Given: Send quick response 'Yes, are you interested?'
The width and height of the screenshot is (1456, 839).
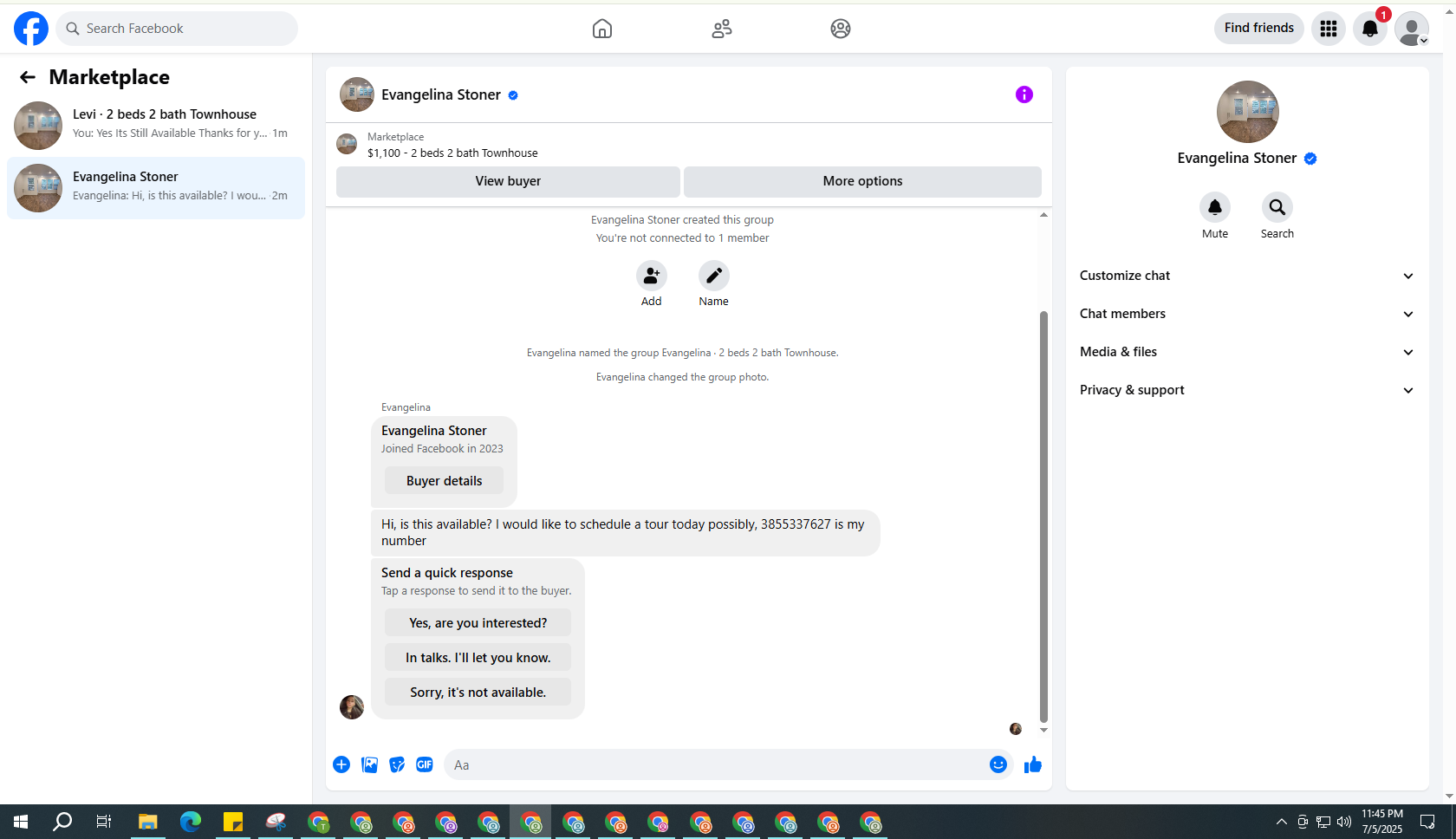Looking at the screenshot, I should point(478,623).
